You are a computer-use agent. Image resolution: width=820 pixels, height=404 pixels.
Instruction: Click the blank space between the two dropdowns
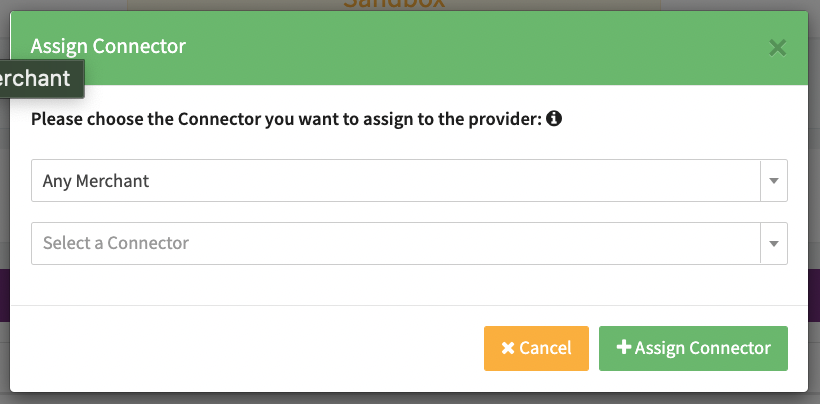(x=400, y=212)
